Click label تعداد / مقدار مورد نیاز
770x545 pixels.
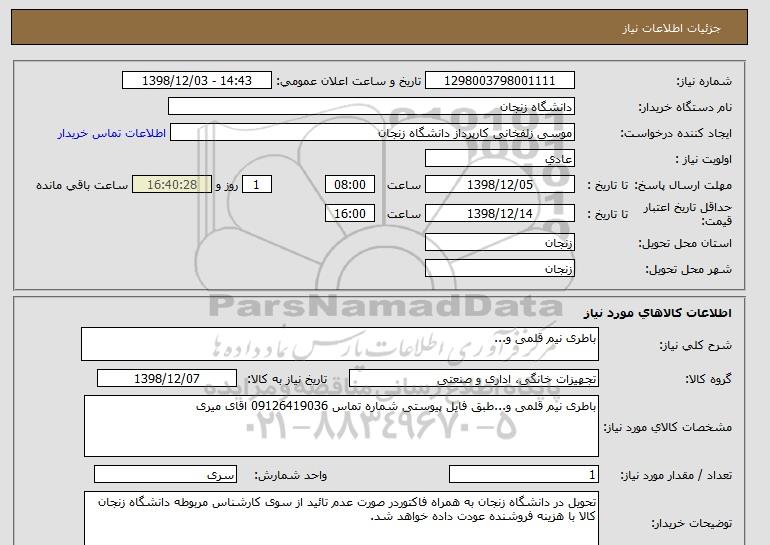[676, 475]
